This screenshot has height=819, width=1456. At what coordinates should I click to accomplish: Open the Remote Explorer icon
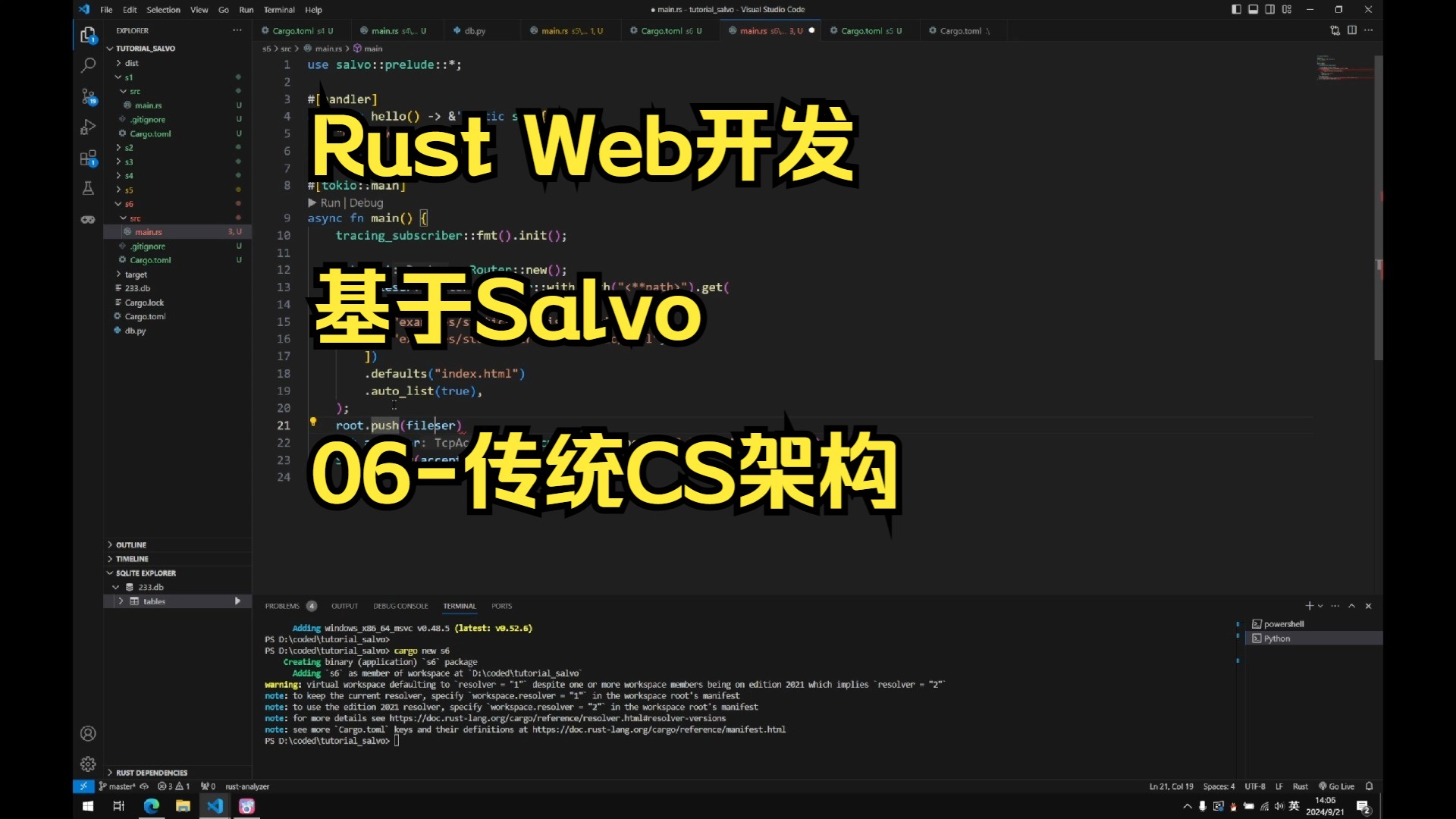(87, 220)
